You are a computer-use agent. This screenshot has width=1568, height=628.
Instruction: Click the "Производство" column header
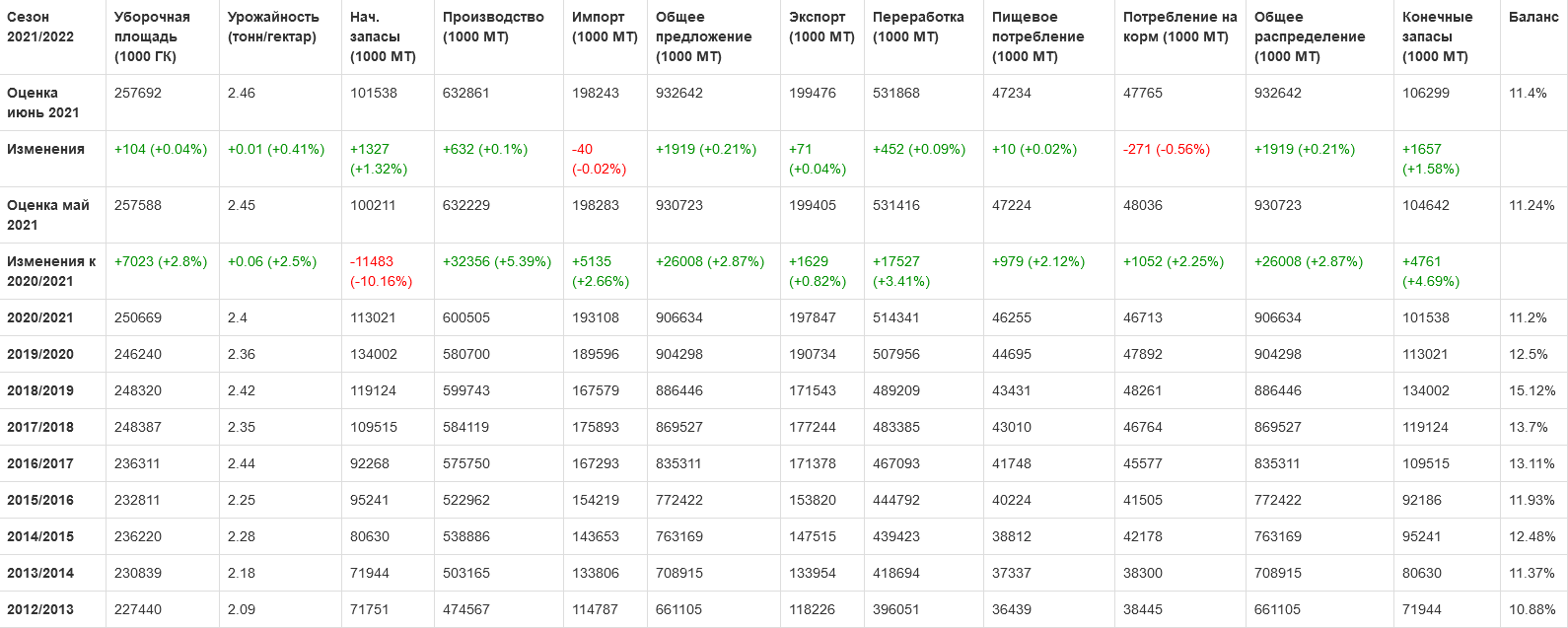click(x=493, y=27)
